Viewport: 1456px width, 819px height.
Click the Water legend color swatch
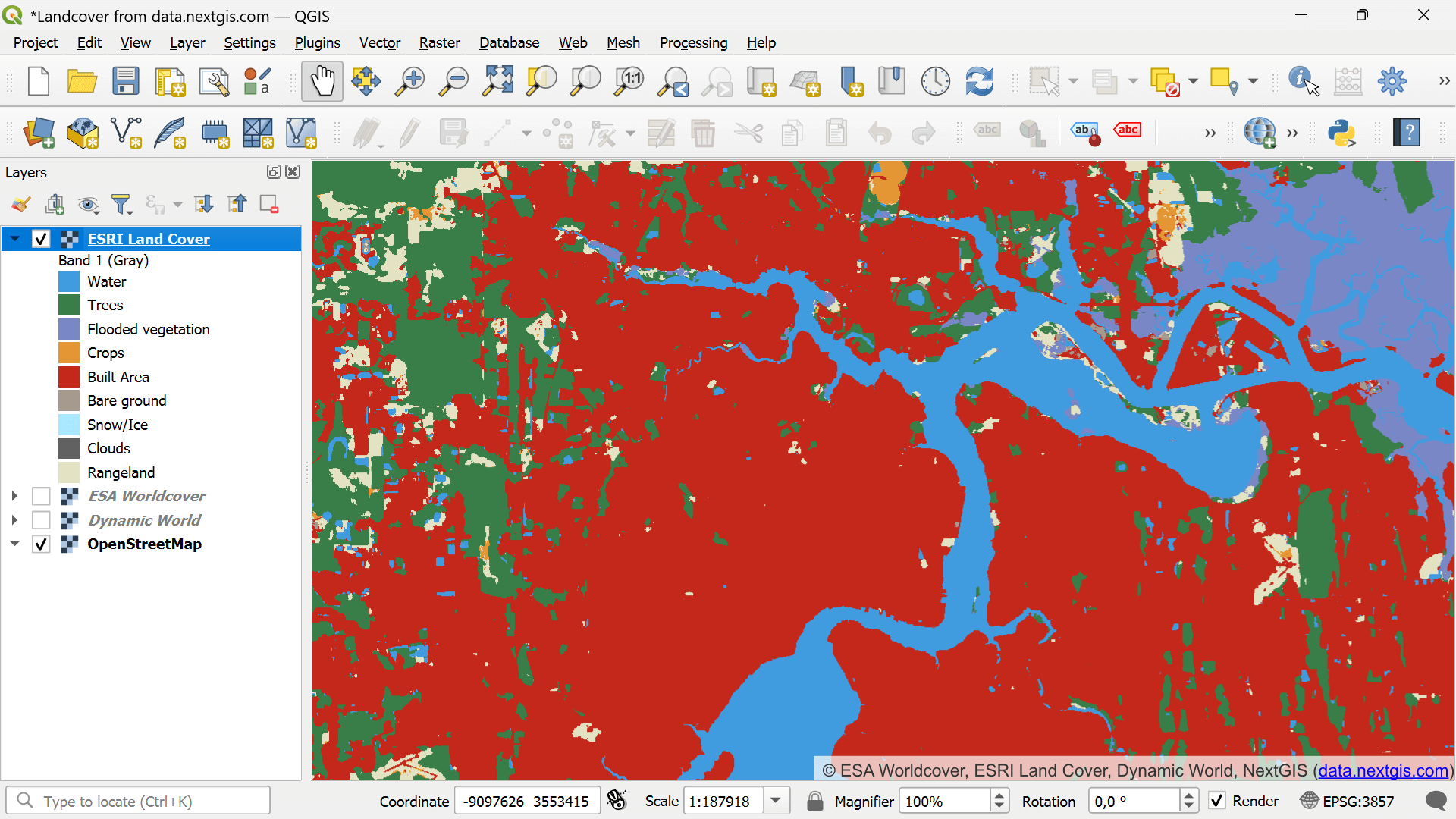point(69,281)
